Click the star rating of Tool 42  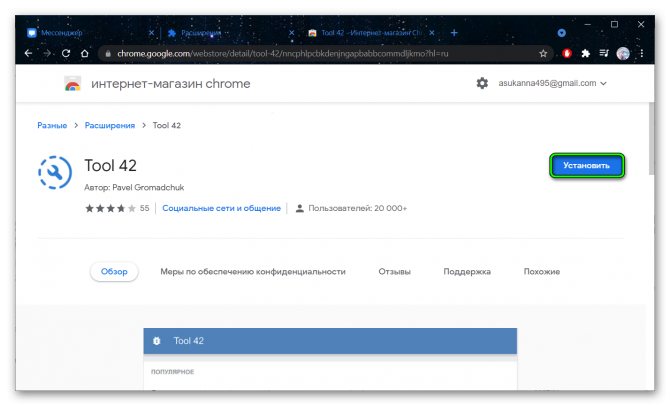click(x=110, y=208)
